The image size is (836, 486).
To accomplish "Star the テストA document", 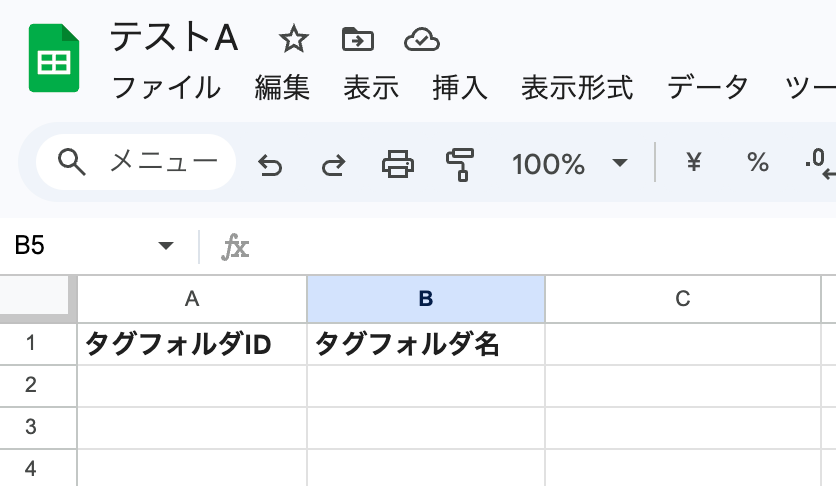I will [x=293, y=39].
